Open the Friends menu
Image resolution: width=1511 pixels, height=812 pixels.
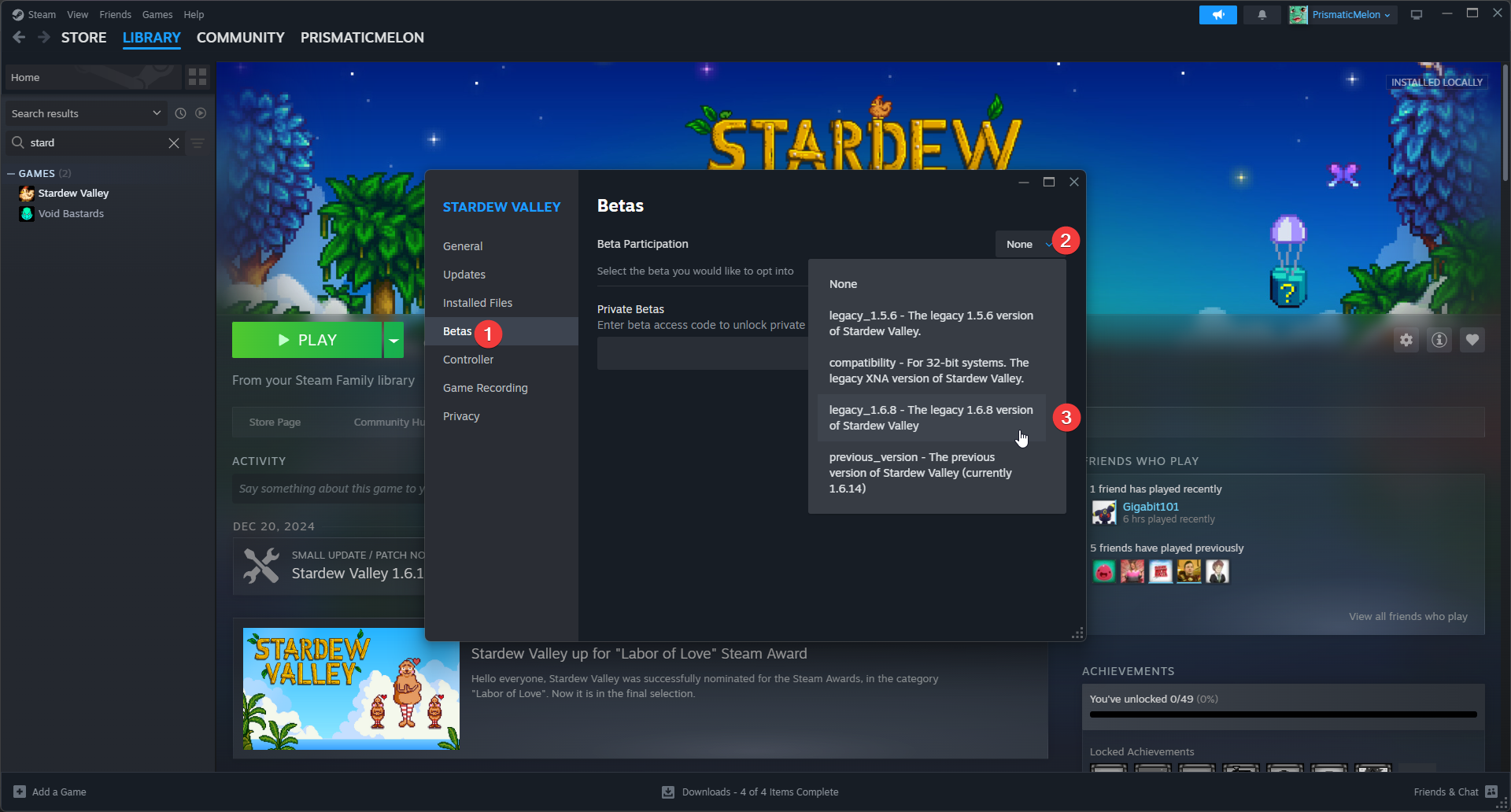click(115, 14)
